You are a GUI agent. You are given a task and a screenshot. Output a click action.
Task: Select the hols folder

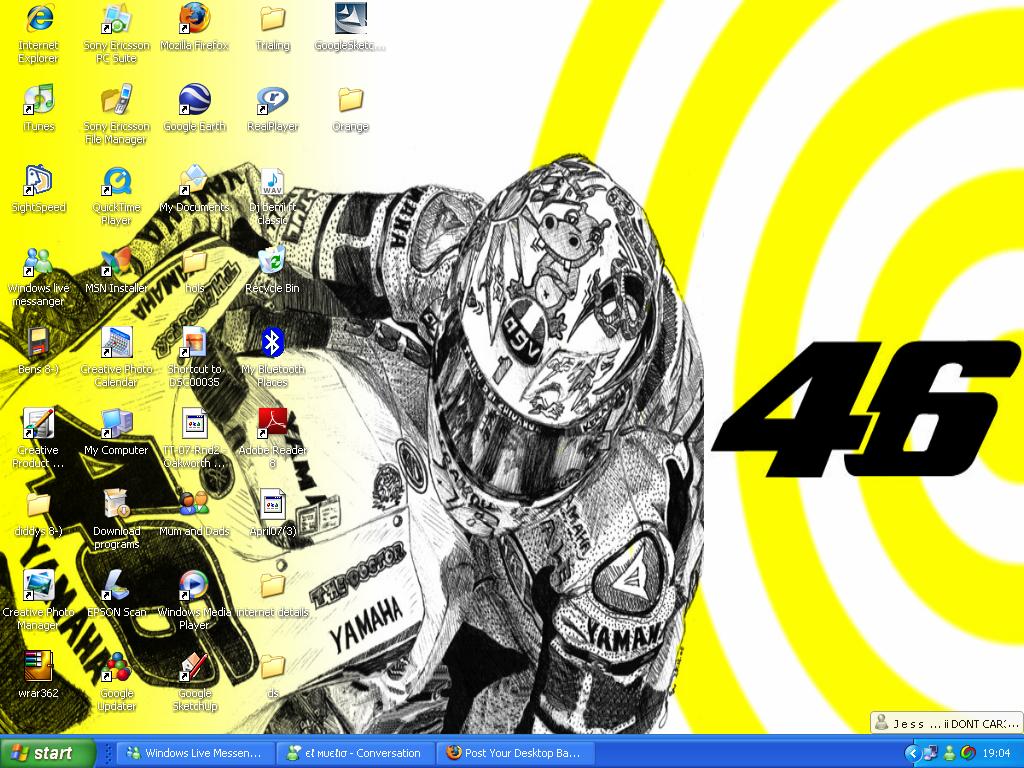pos(195,263)
